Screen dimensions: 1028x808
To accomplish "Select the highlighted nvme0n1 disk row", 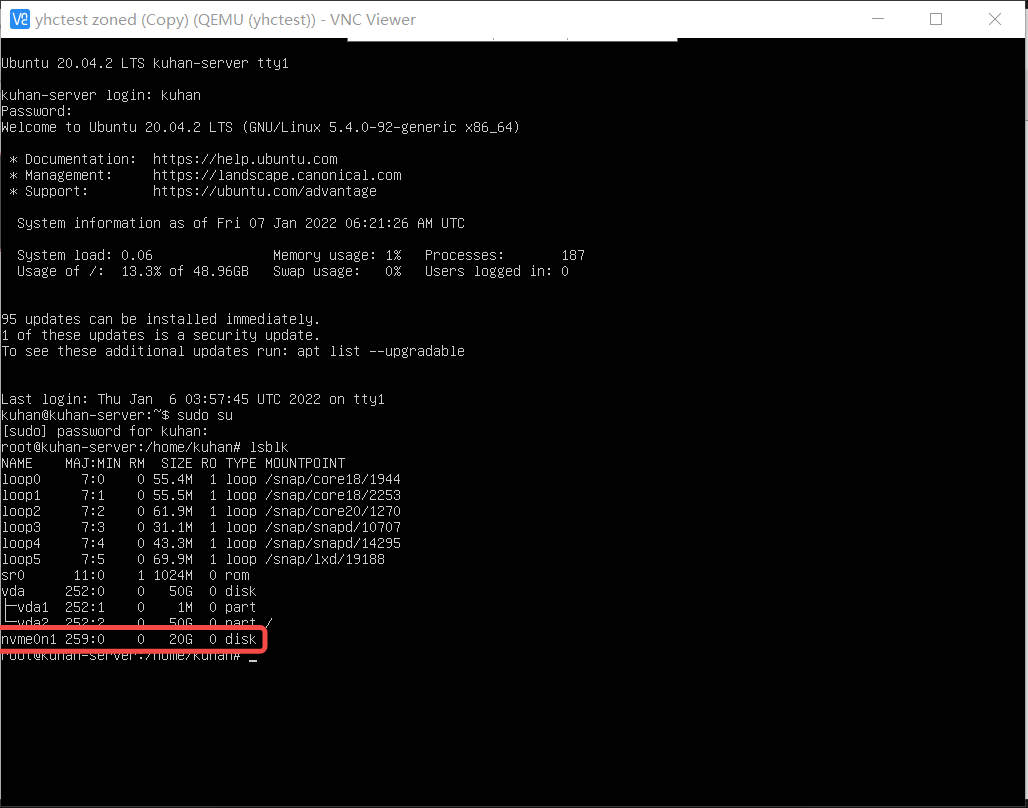I will click(x=130, y=639).
